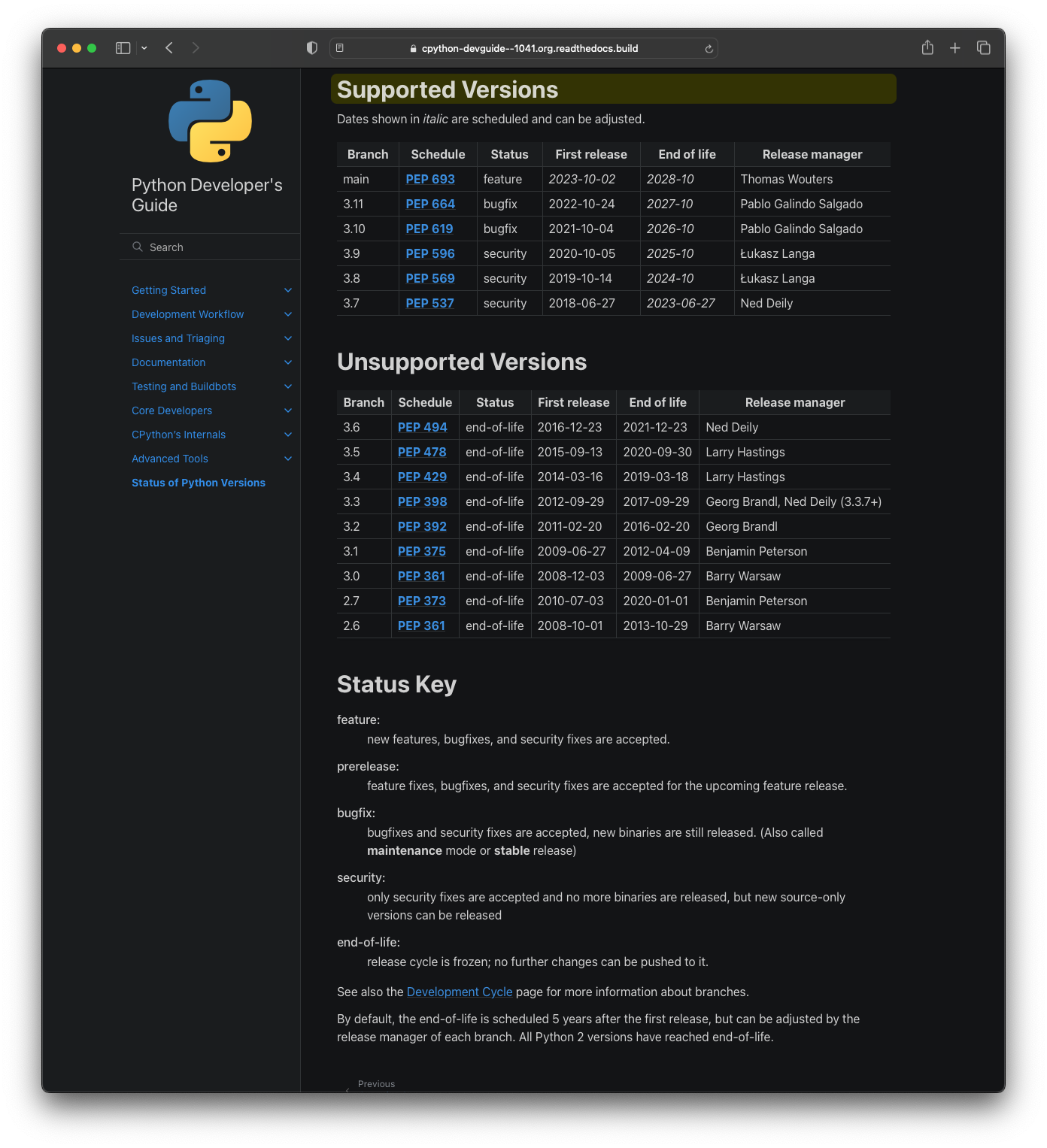Expand the CPython's Internals chevron
The image size is (1047, 1148).
coord(288,435)
